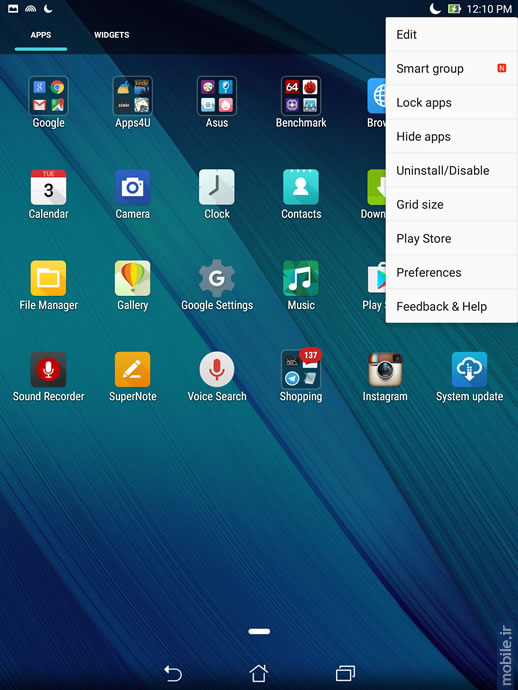Select Smart group menu item

[452, 69]
